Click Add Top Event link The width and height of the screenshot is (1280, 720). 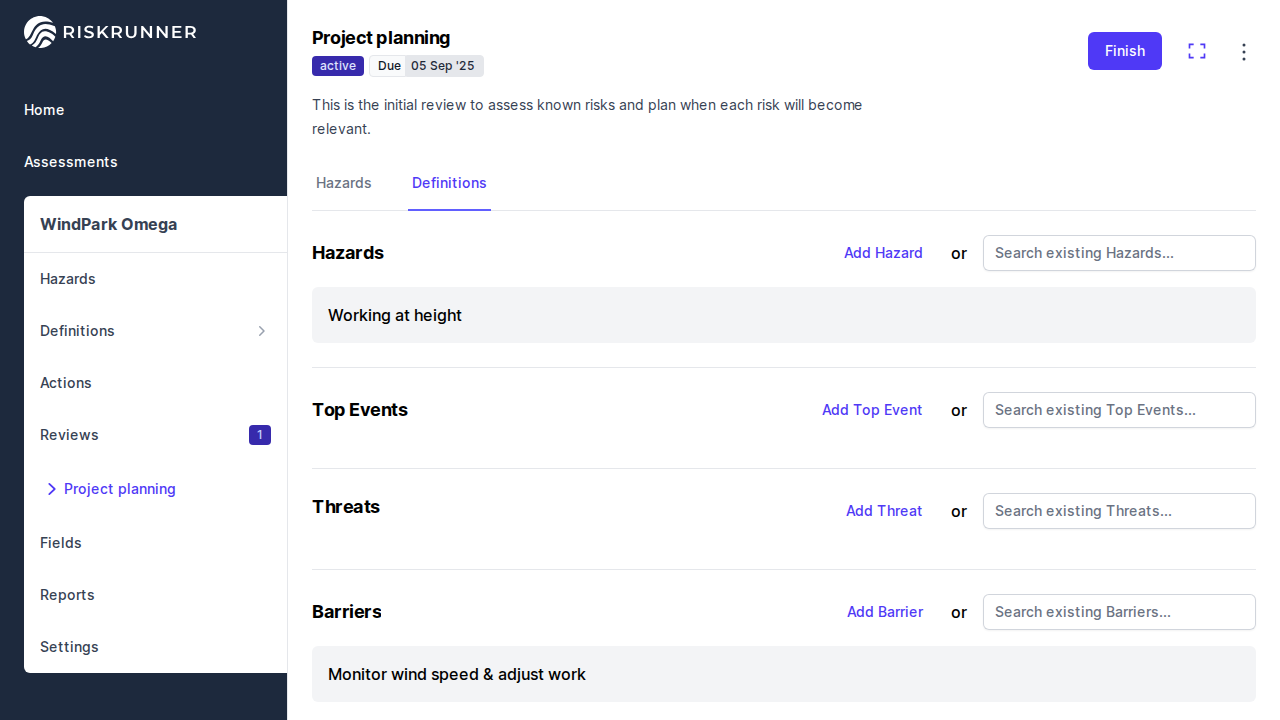pos(872,410)
